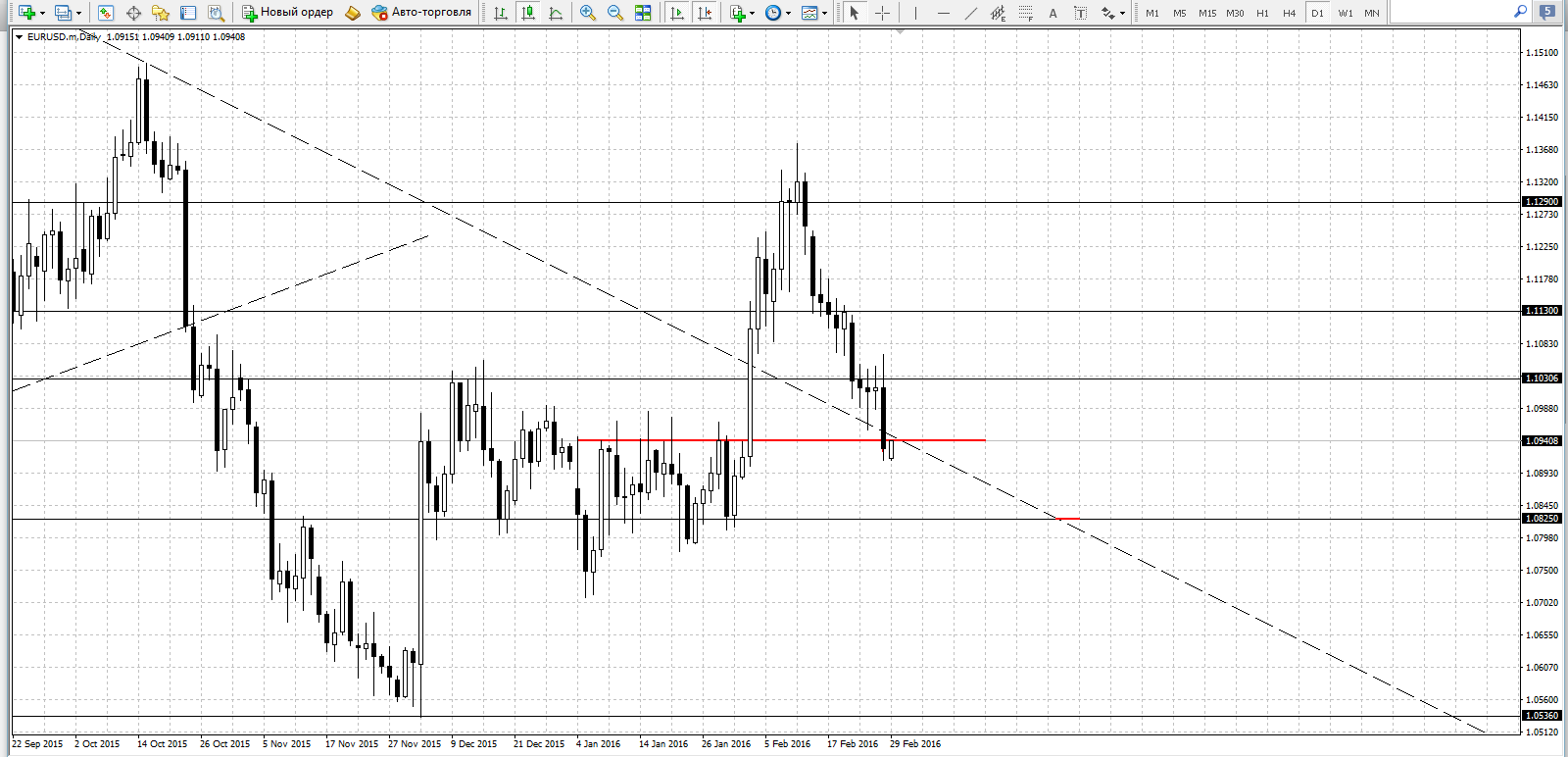Switch timeframe to M1
The width and height of the screenshot is (1568, 757).
(1151, 13)
